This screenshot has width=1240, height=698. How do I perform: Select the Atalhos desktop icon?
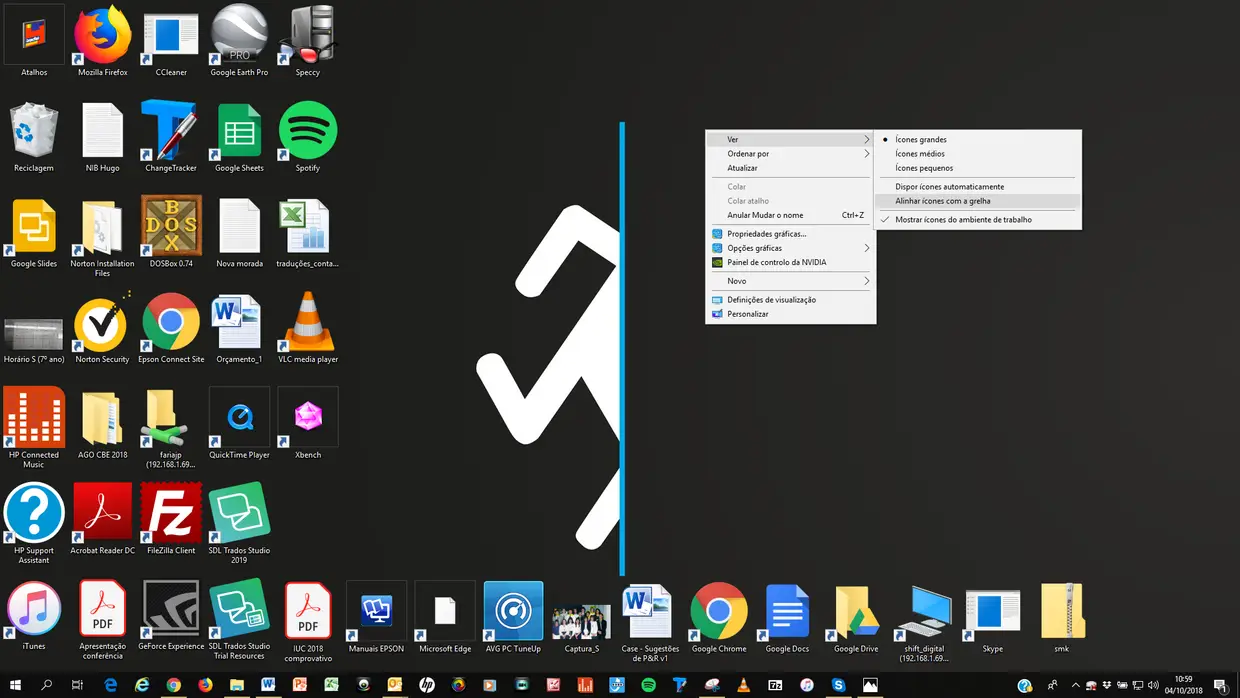34,41
